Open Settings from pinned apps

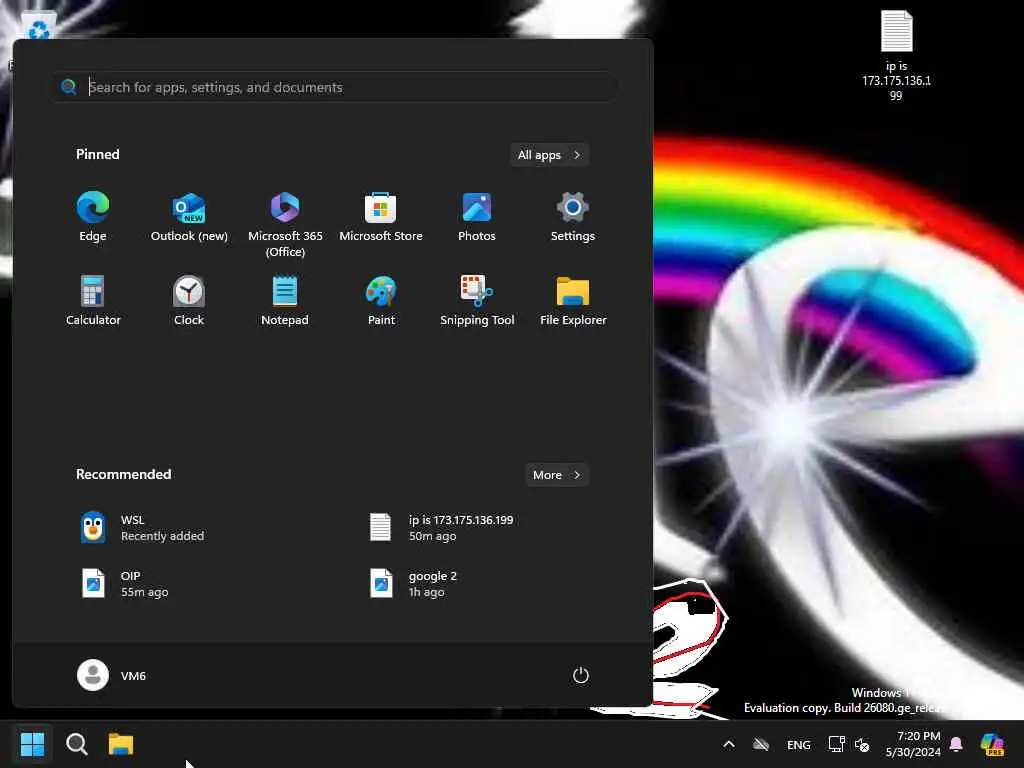tap(573, 217)
